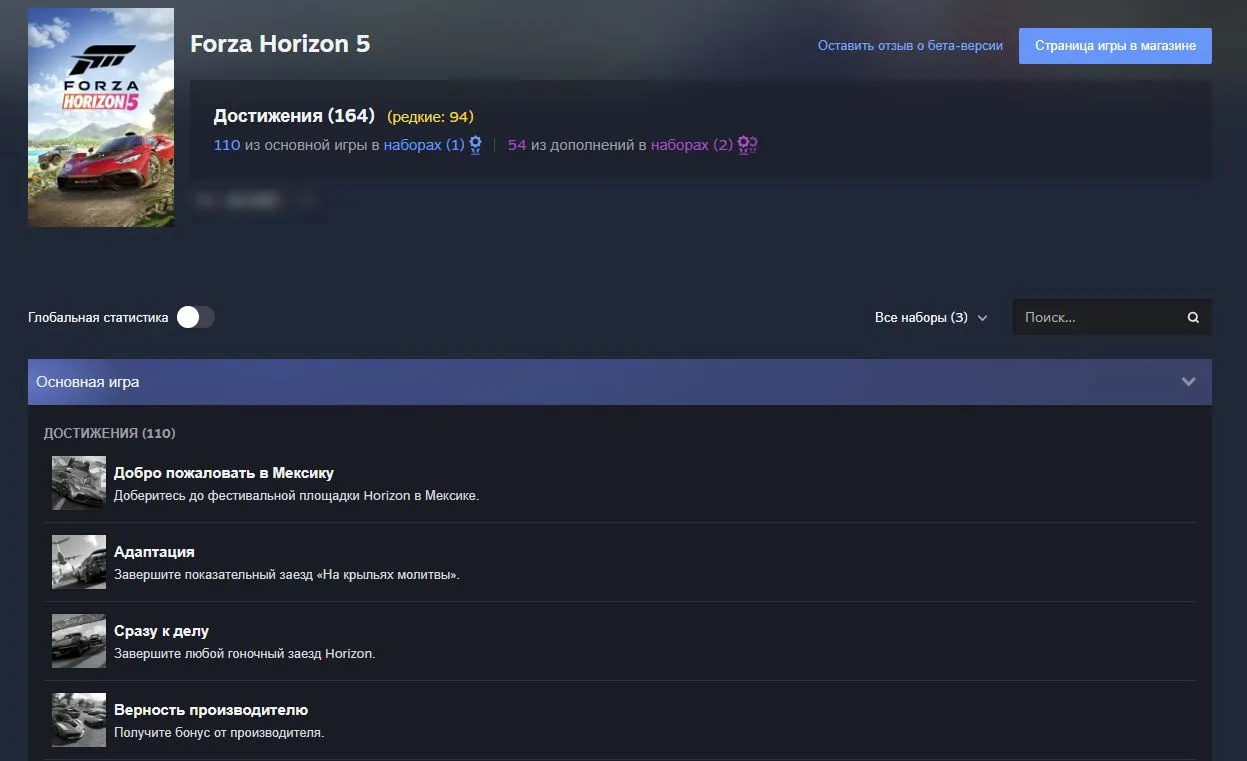Click the purple double-set badge icon
This screenshot has height=761, width=1247.
(x=747, y=145)
